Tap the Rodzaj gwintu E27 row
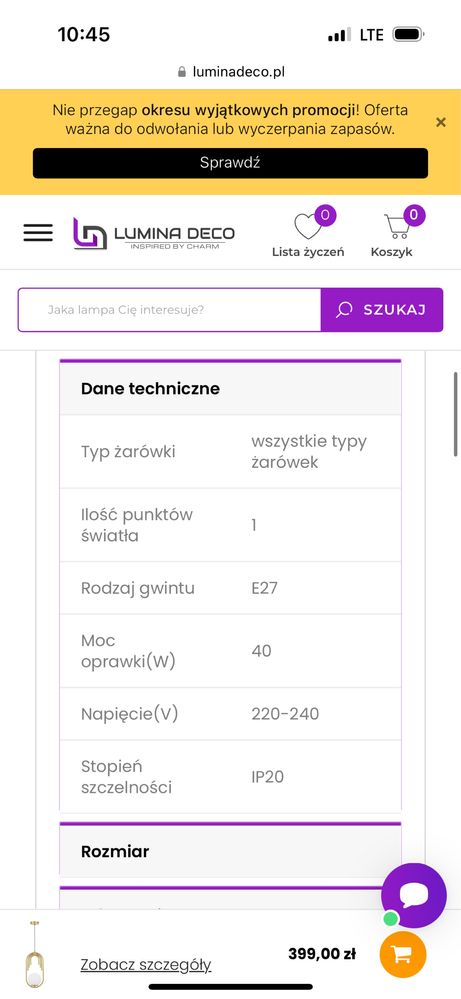The height and width of the screenshot is (999, 461). tap(230, 587)
